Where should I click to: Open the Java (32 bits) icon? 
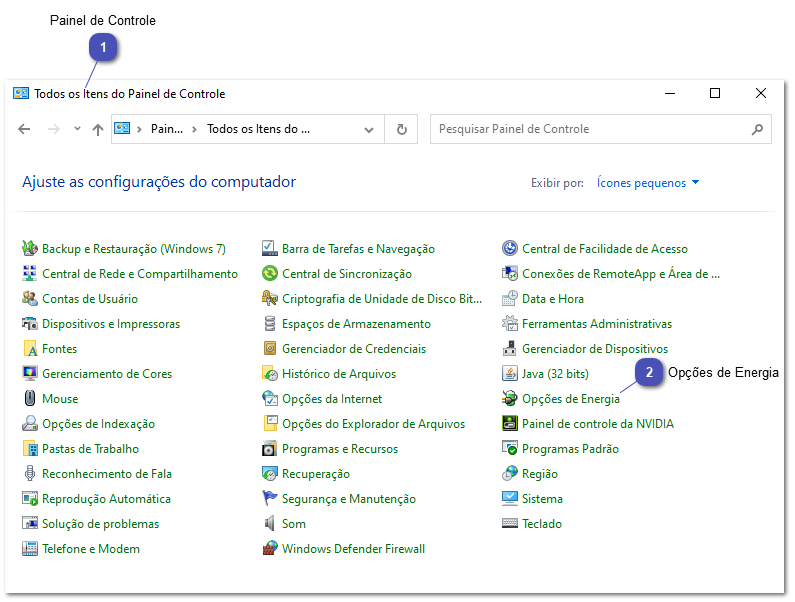click(510, 374)
